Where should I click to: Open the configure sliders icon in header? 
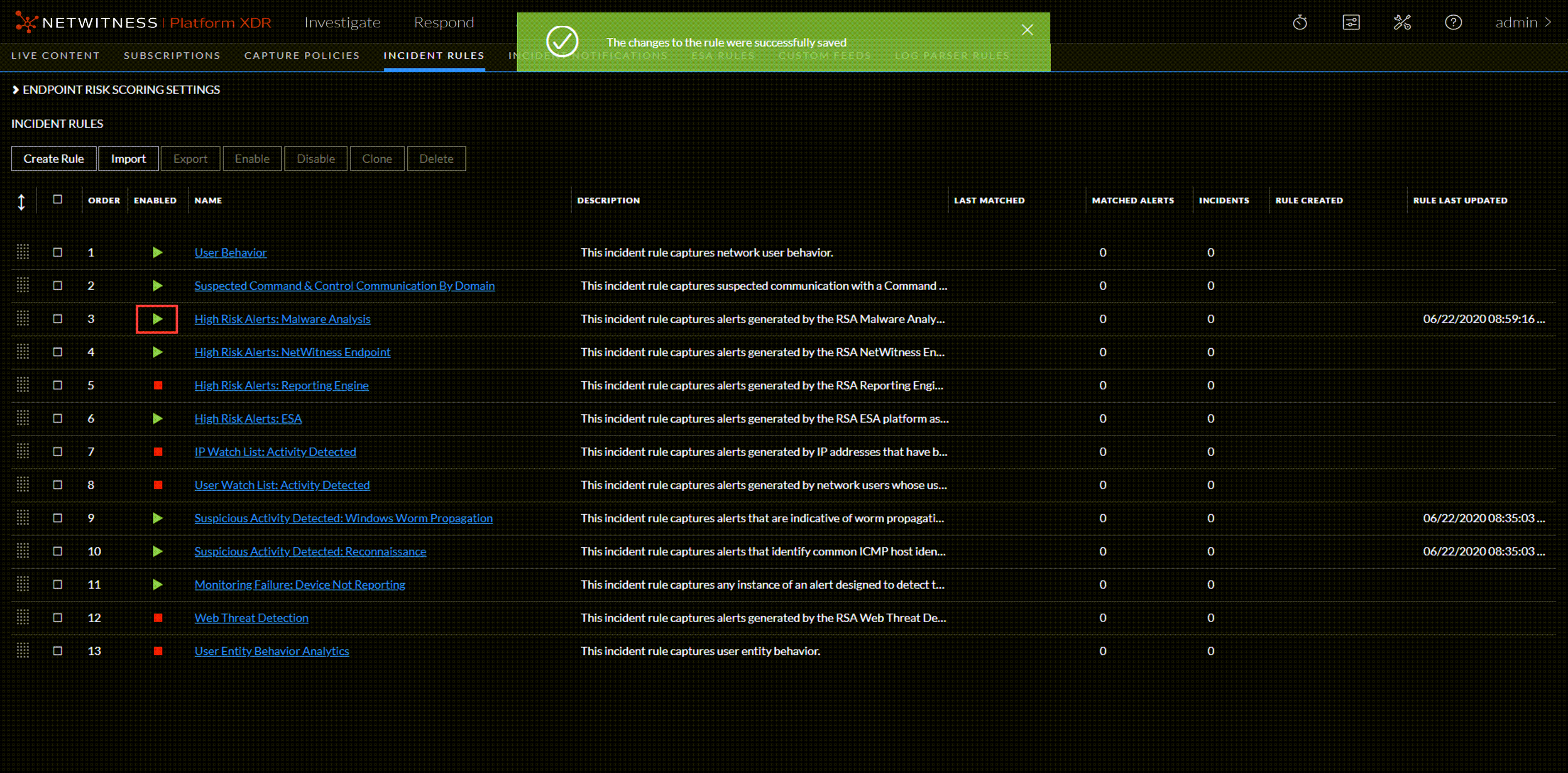click(1351, 22)
